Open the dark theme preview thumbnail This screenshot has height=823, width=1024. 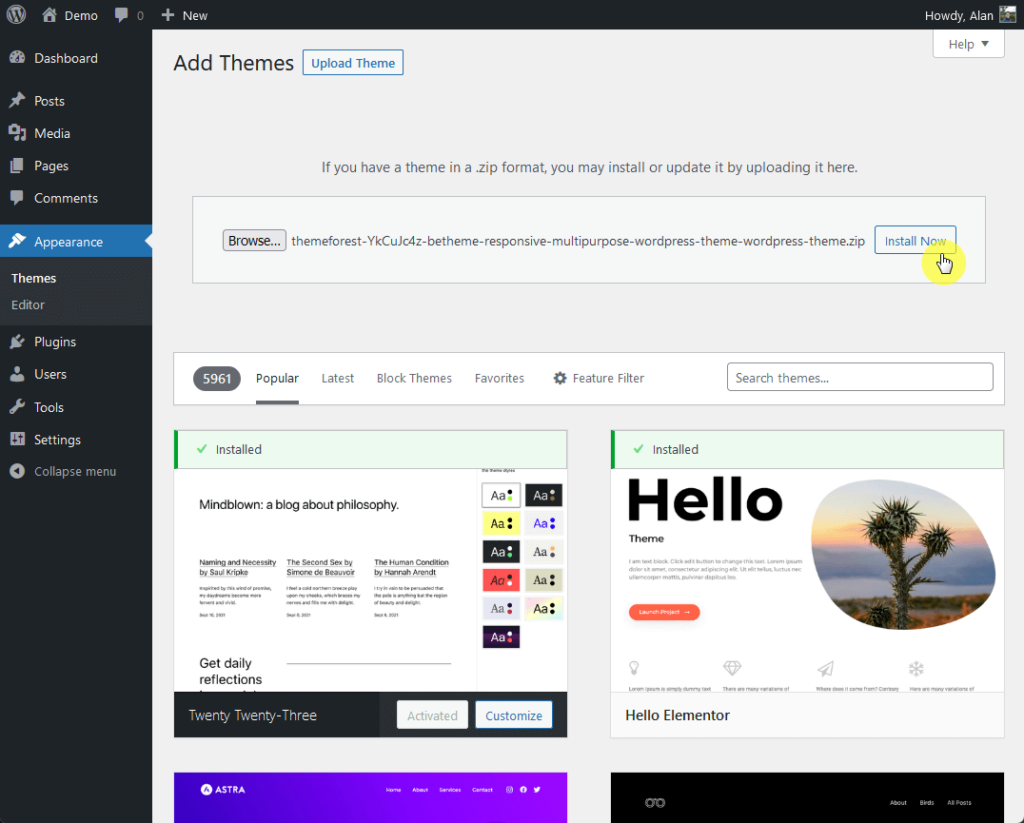pos(807,798)
